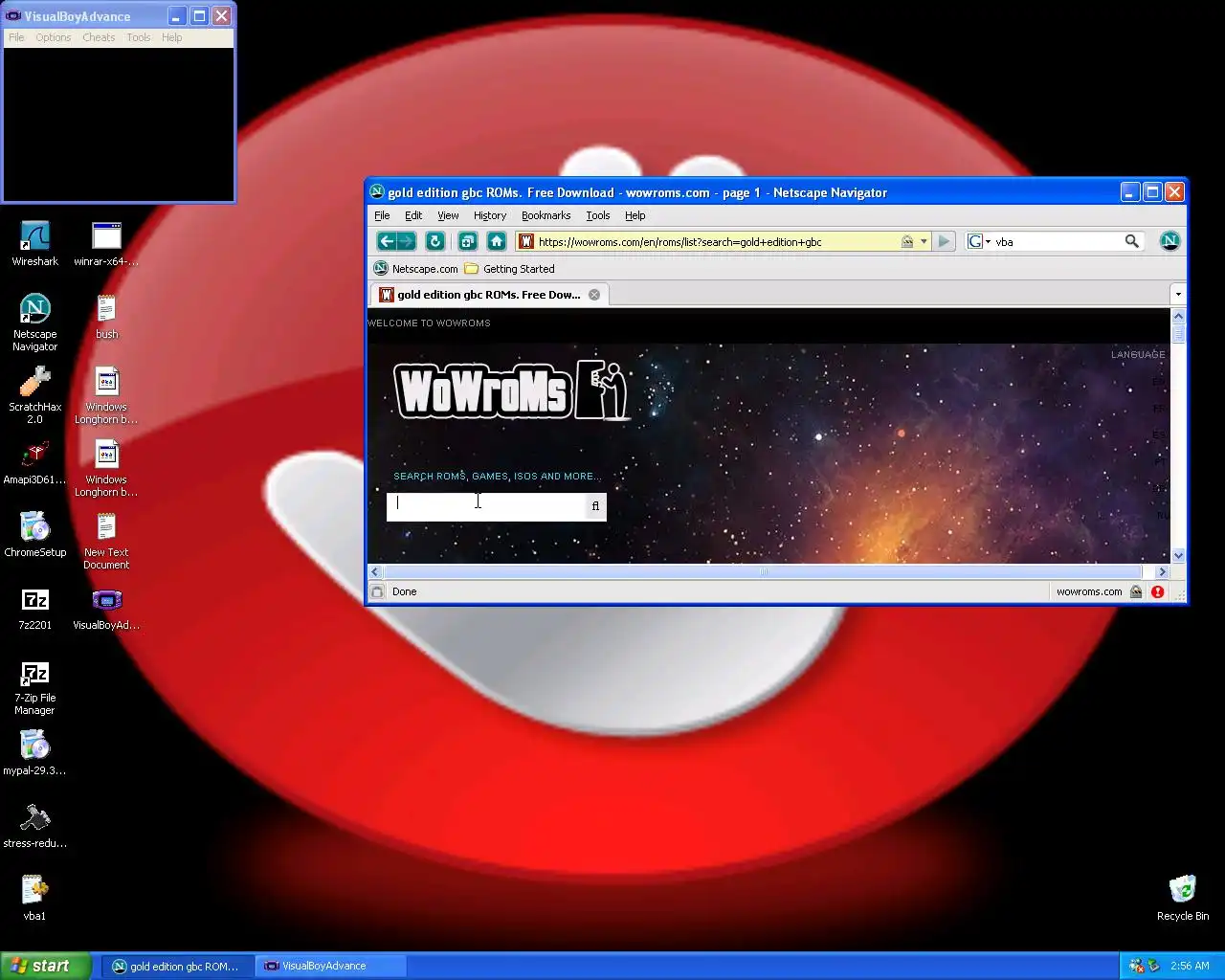The height and width of the screenshot is (980, 1225).
Task: Click the page icon left of Done
Action: click(x=377, y=591)
